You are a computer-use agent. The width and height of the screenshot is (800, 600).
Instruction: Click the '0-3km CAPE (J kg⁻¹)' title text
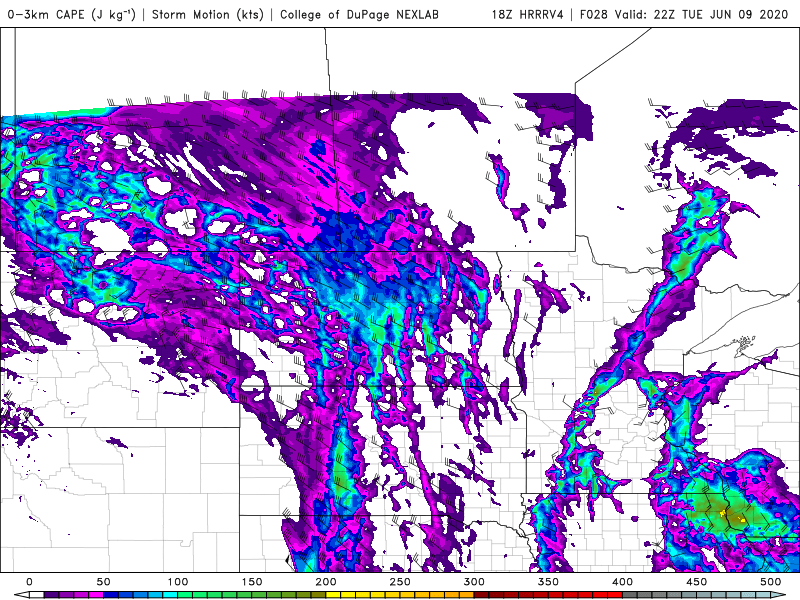click(71, 14)
